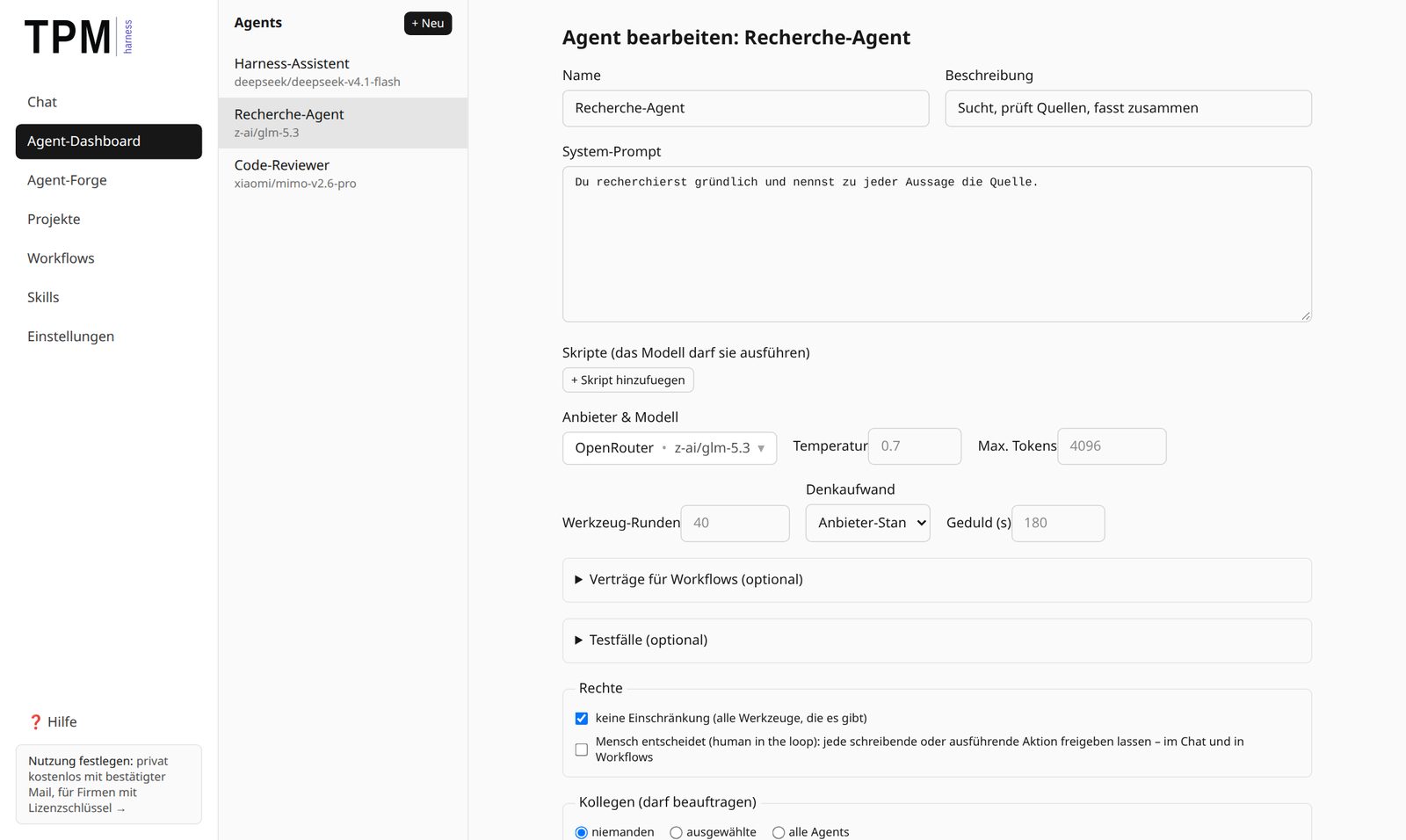Go to Projekte

click(109, 220)
